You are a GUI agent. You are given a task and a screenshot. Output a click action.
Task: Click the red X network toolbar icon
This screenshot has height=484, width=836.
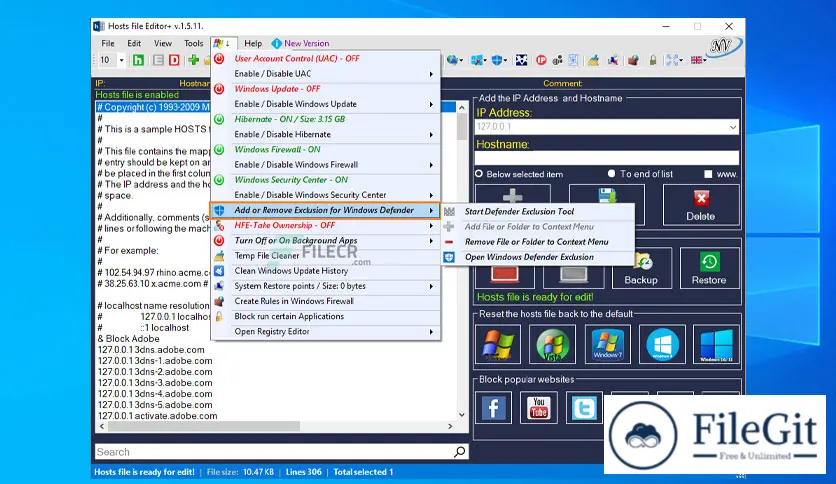pos(476,60)
